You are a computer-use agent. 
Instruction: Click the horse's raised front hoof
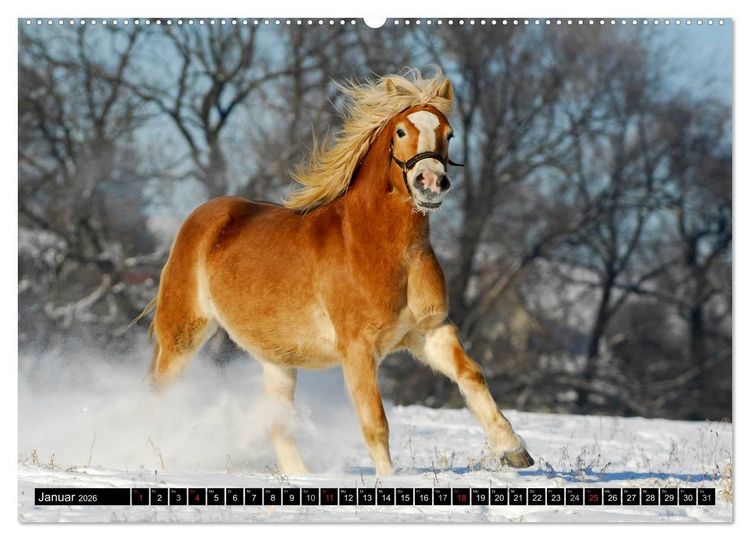517,458
